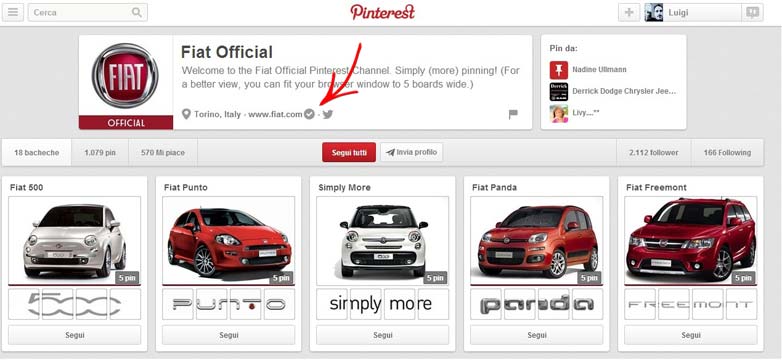The width and height of the screenshot is (782, 360).
Task: Click the plus add pin button
Action: [629, 12]
